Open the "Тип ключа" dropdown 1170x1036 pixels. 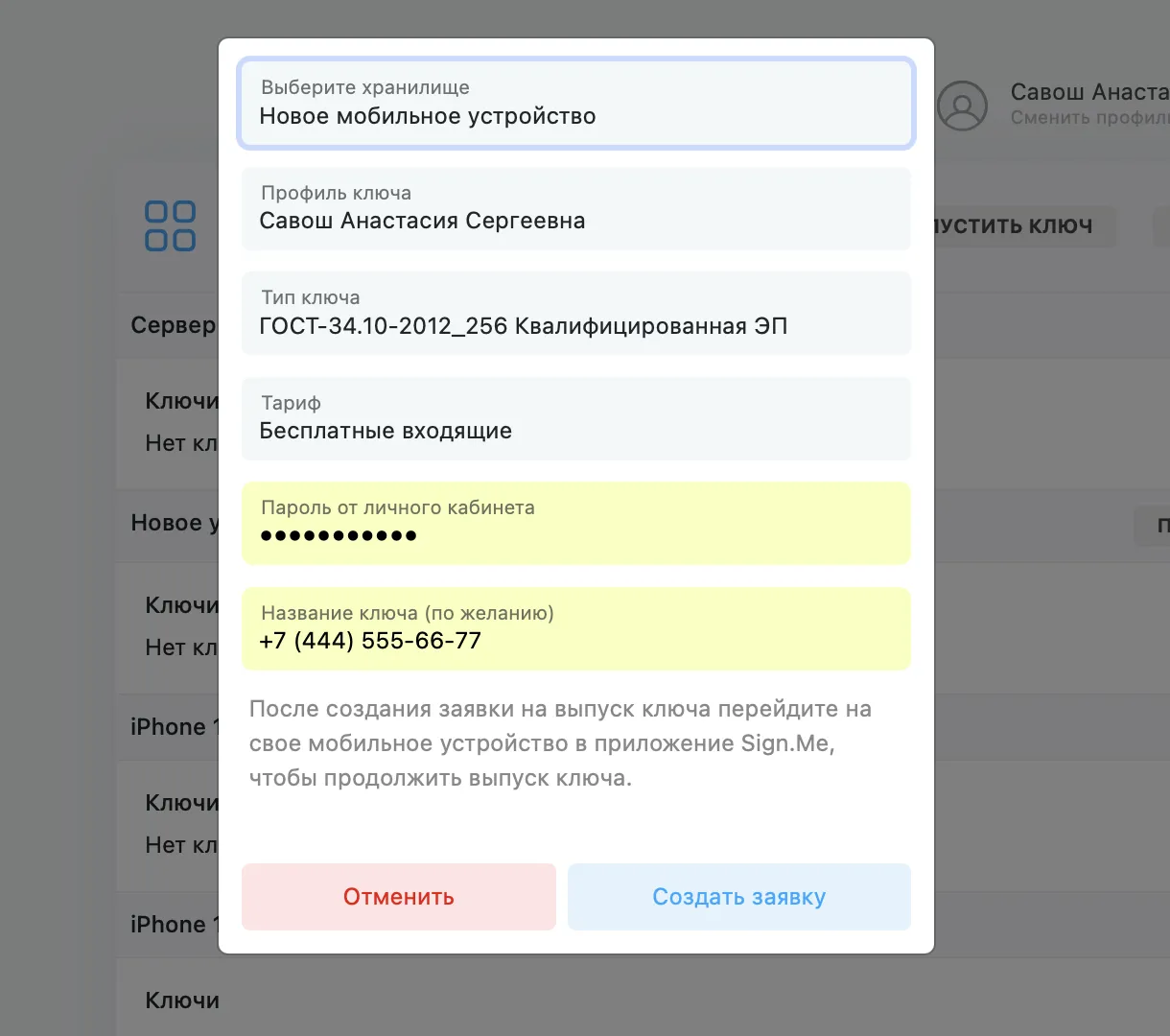(x=575, y=314)
